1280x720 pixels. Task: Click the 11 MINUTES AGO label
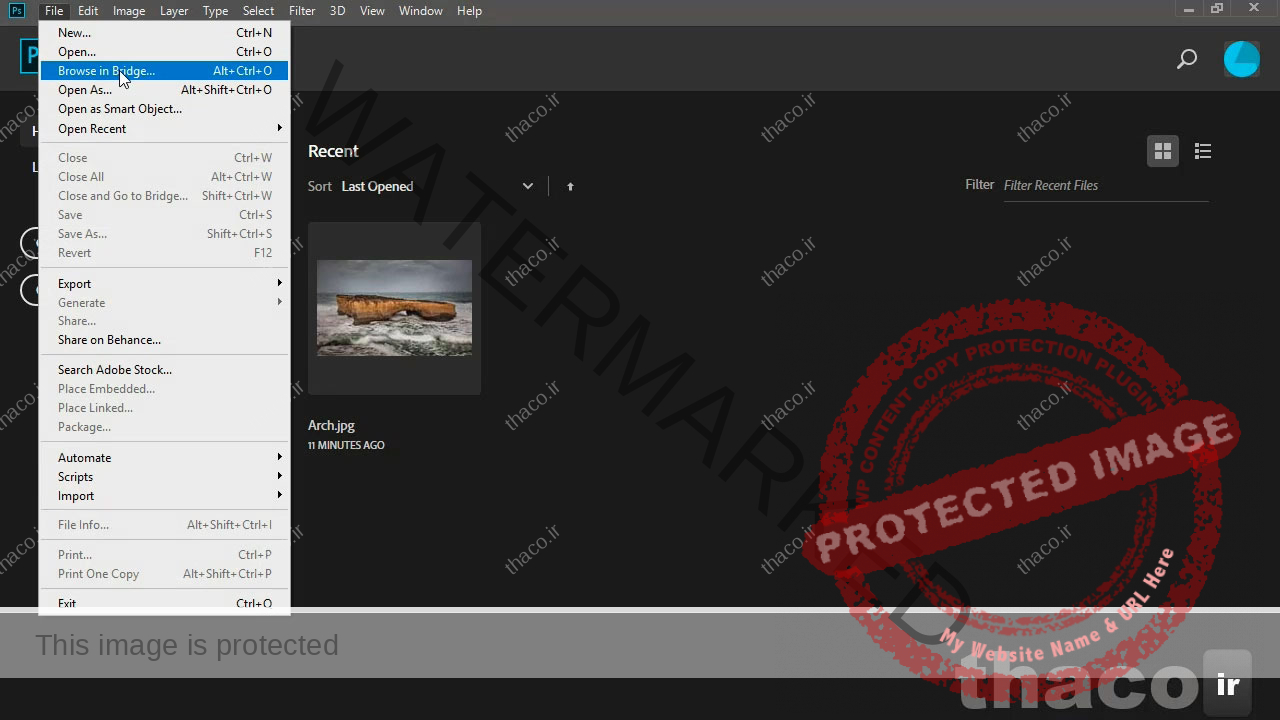coord(346,445)
